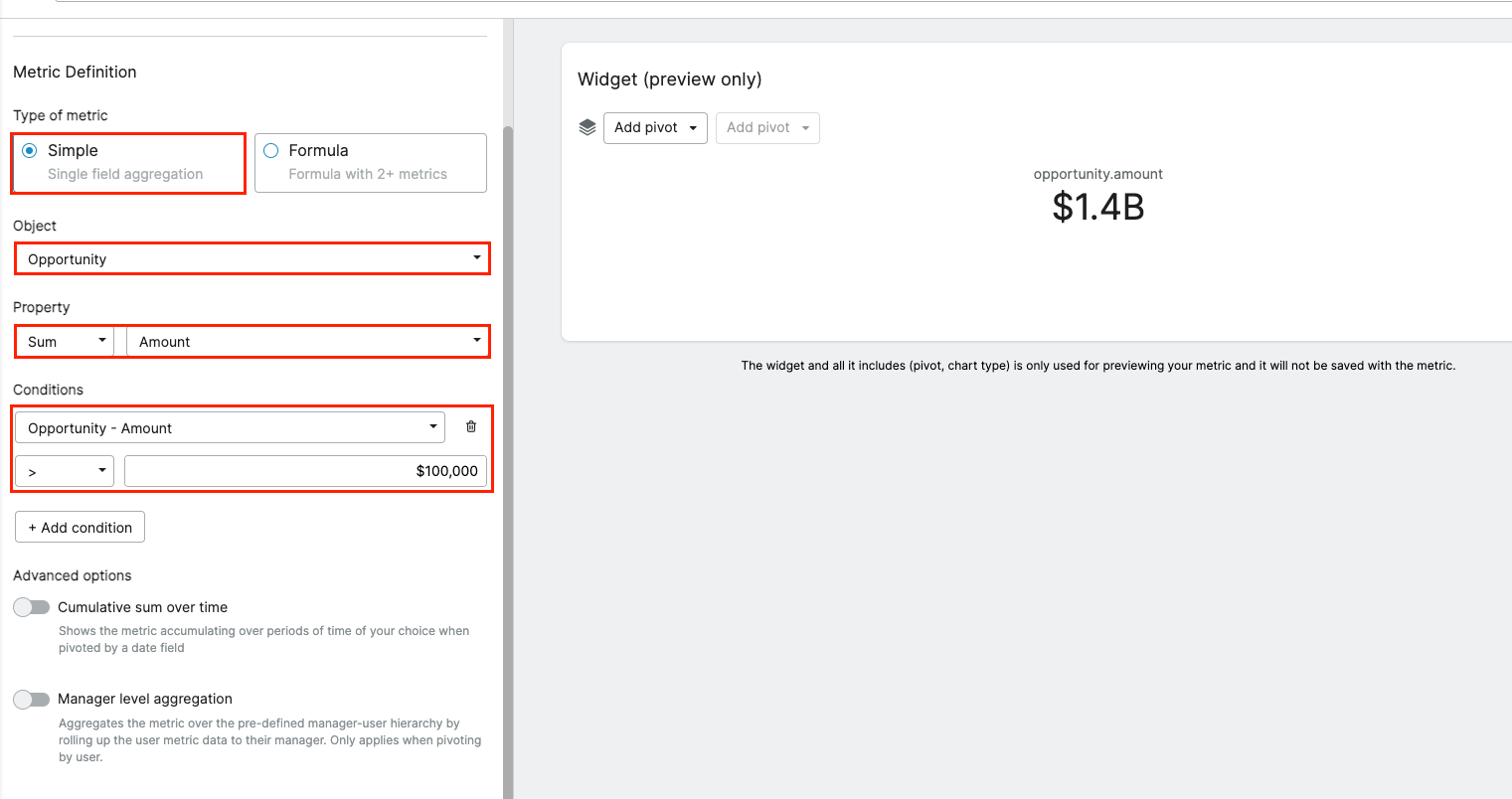Select the Simple metric type radio
The image size is (1512, 799).
(x=30, y=151)
